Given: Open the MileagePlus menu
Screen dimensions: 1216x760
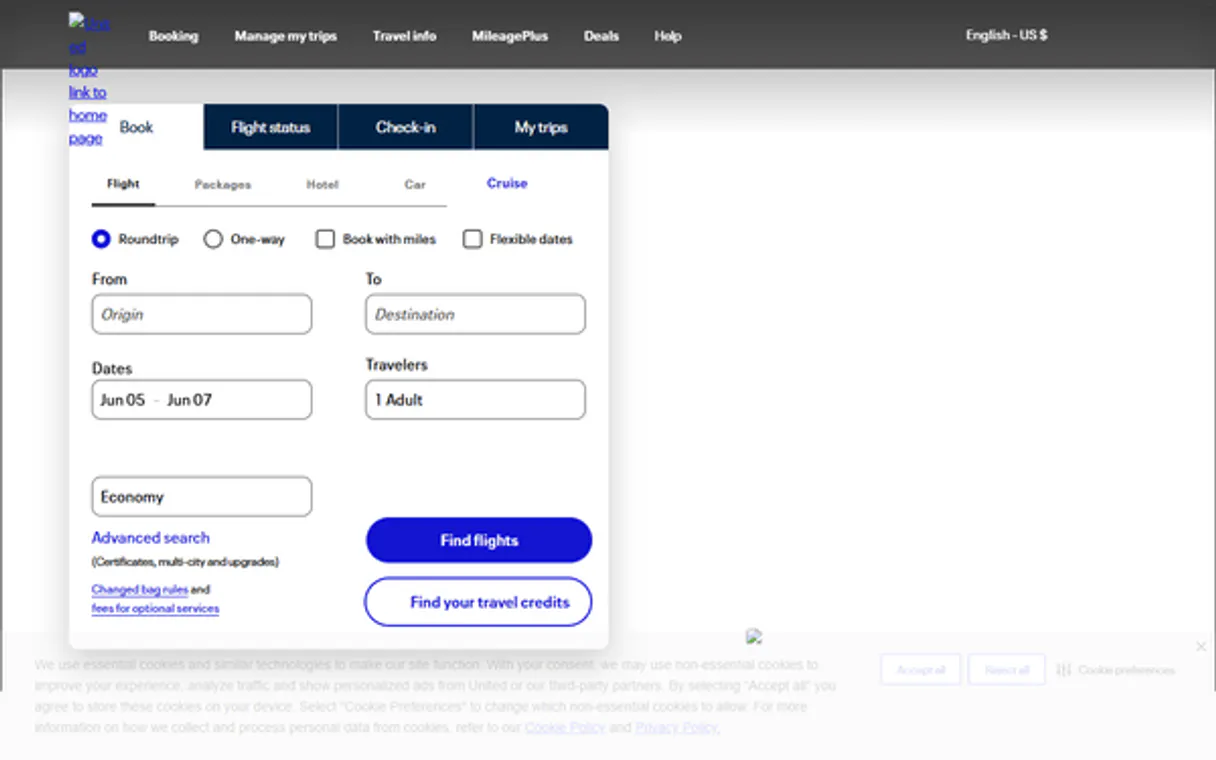Looking at the screenshot, I should [x=510, y=36].
